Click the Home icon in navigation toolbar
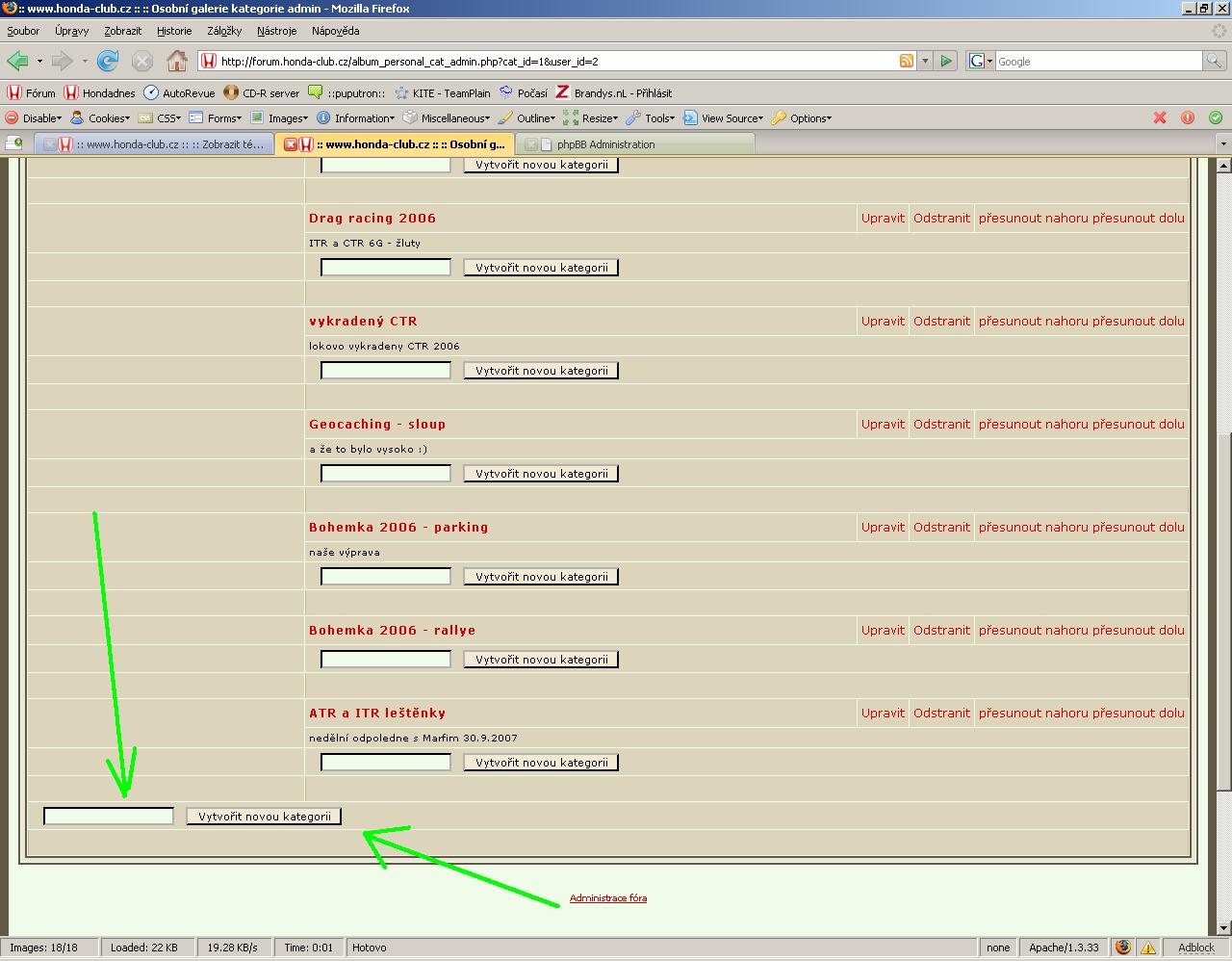 [177, 62]
